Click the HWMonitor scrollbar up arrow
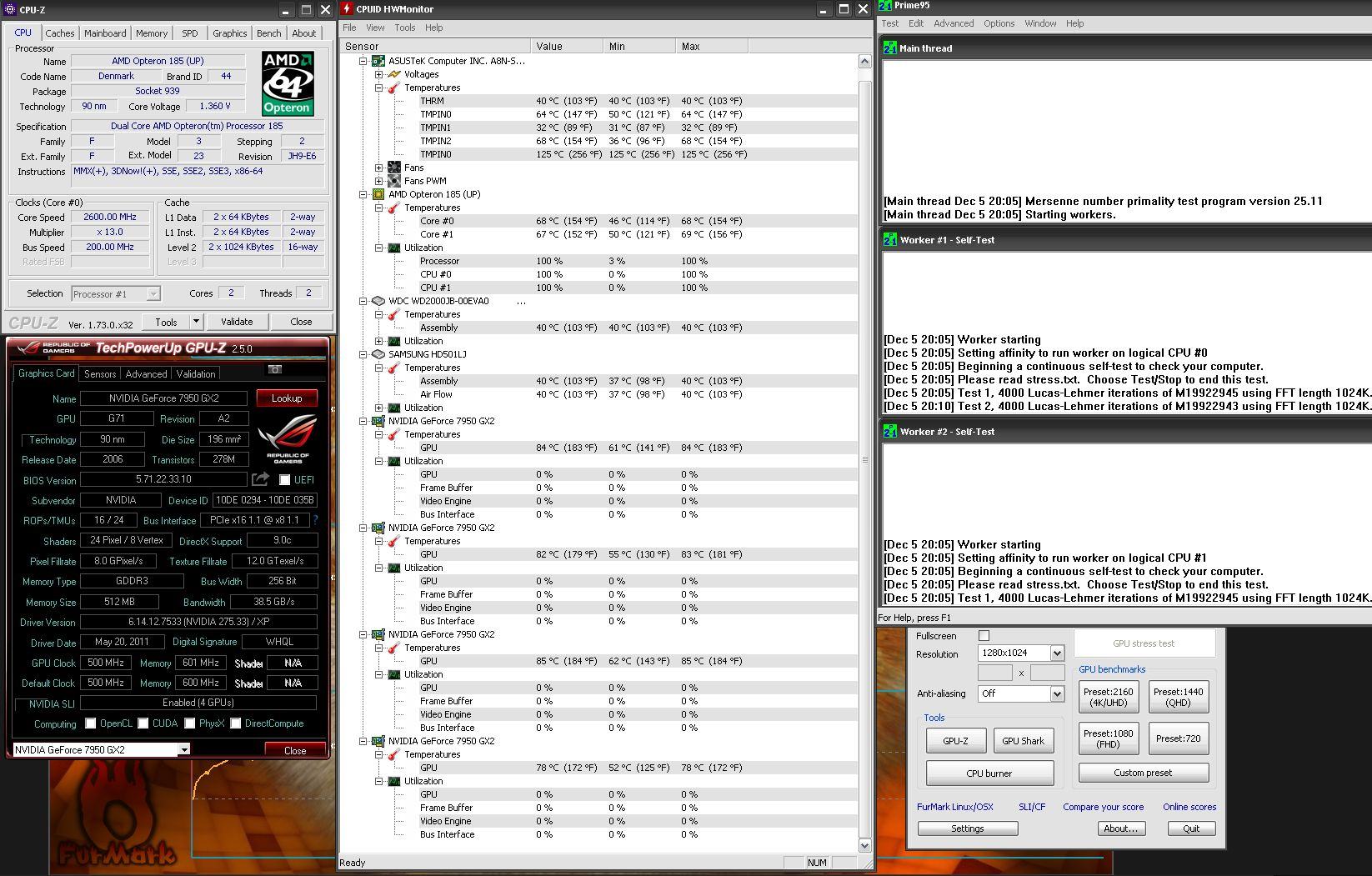 click(864, 62)
